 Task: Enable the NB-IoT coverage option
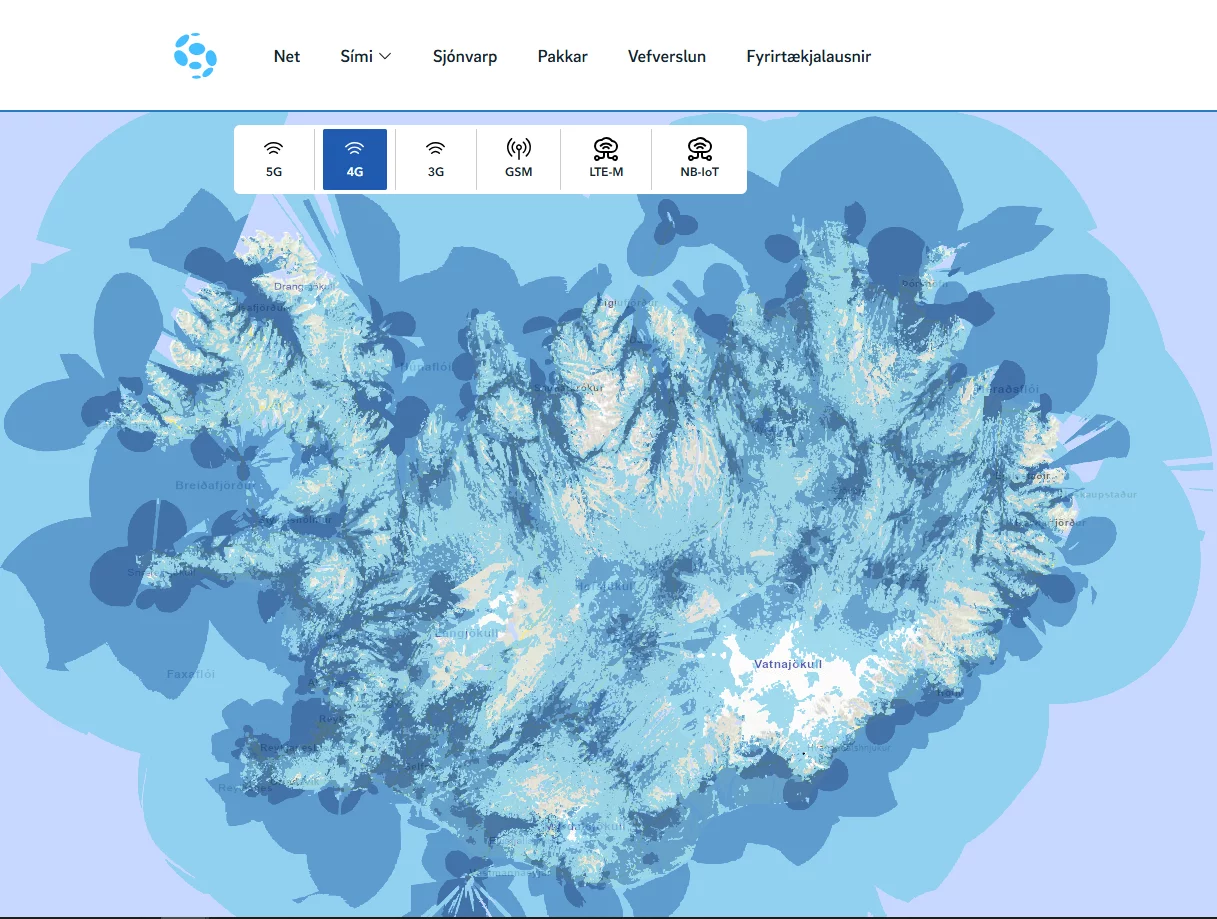click(699, 158)
